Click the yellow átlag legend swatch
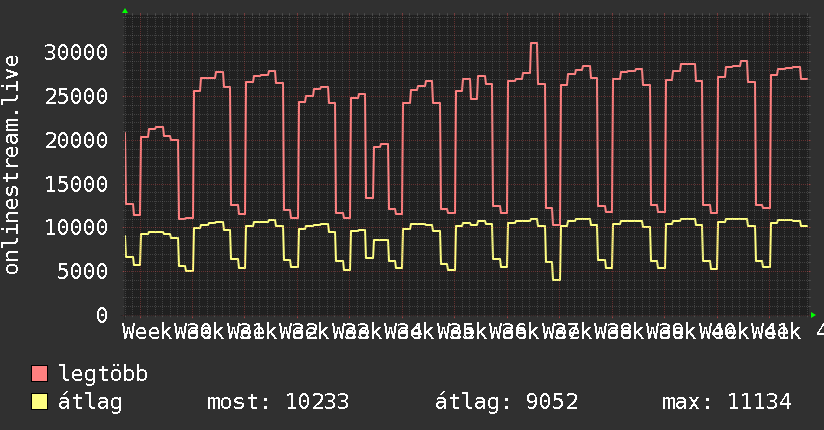Screen dimensions: 824x430 coord(39,401)
